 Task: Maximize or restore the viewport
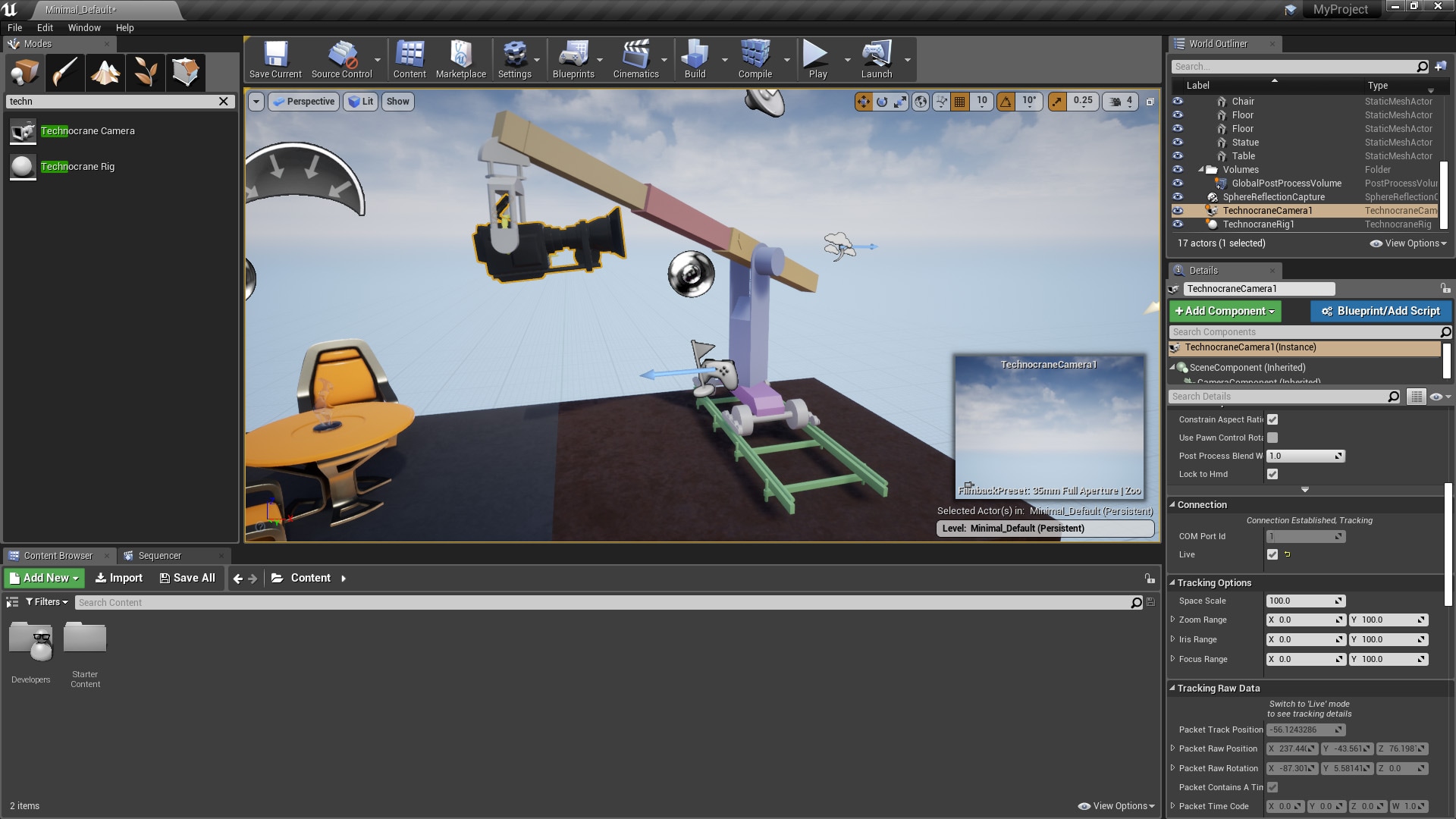pos(1150,102)
